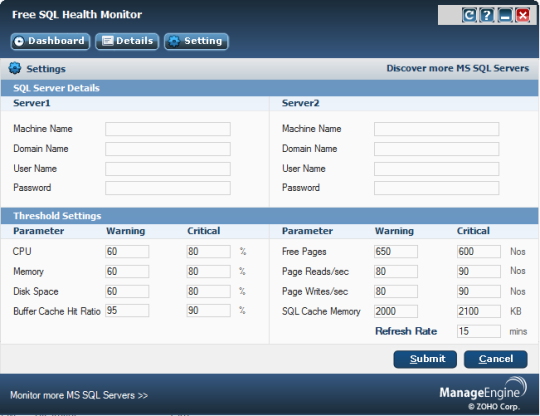Select CPU critical threshold field

(x=208, y=251)
